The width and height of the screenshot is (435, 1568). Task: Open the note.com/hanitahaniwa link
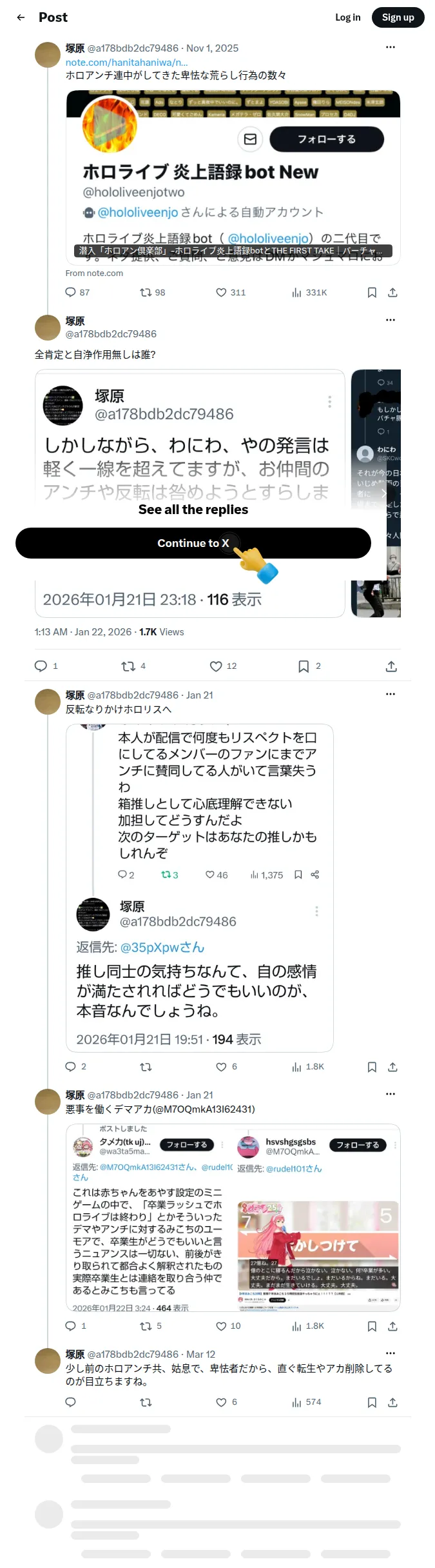coord(127,63)
